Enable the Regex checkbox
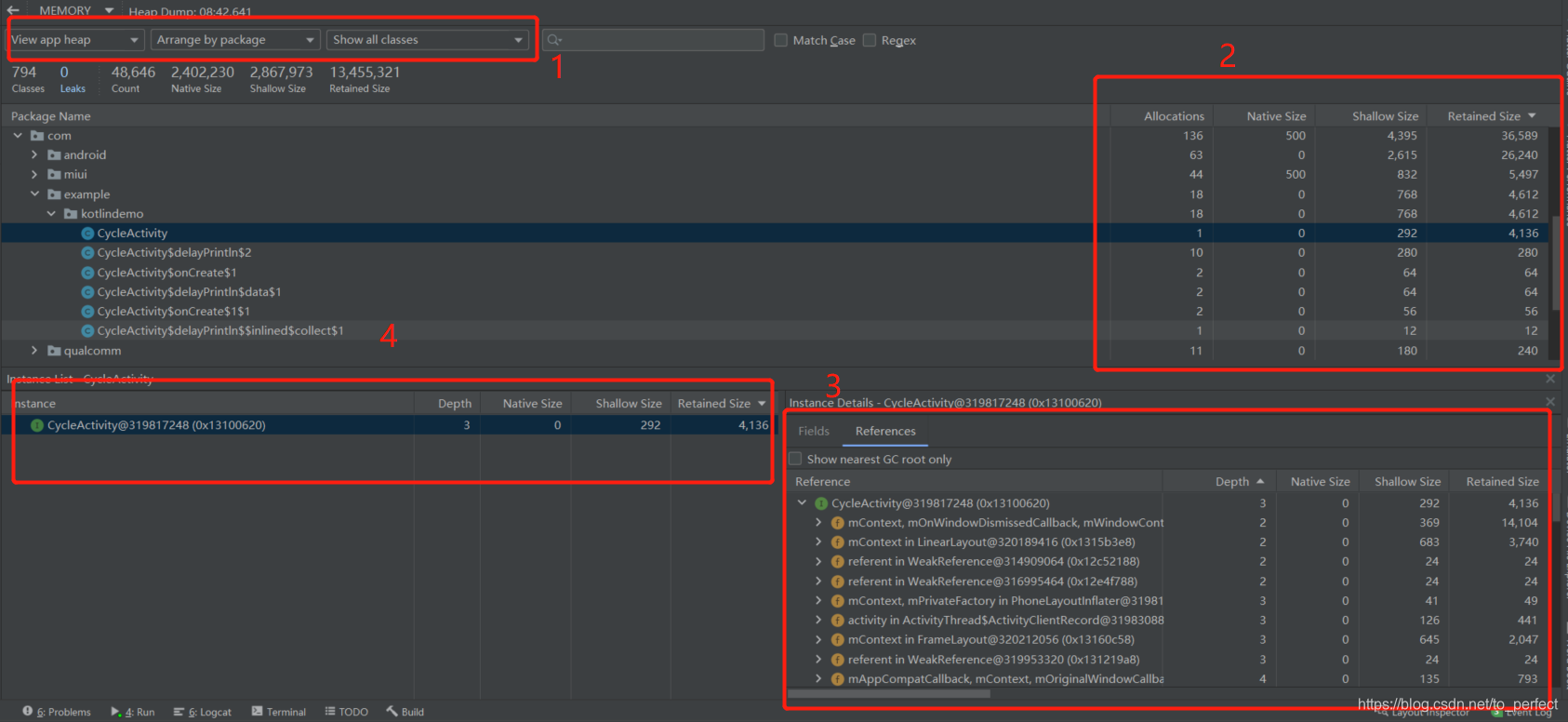Screen dimensions: 1568x722 (870, 40)
